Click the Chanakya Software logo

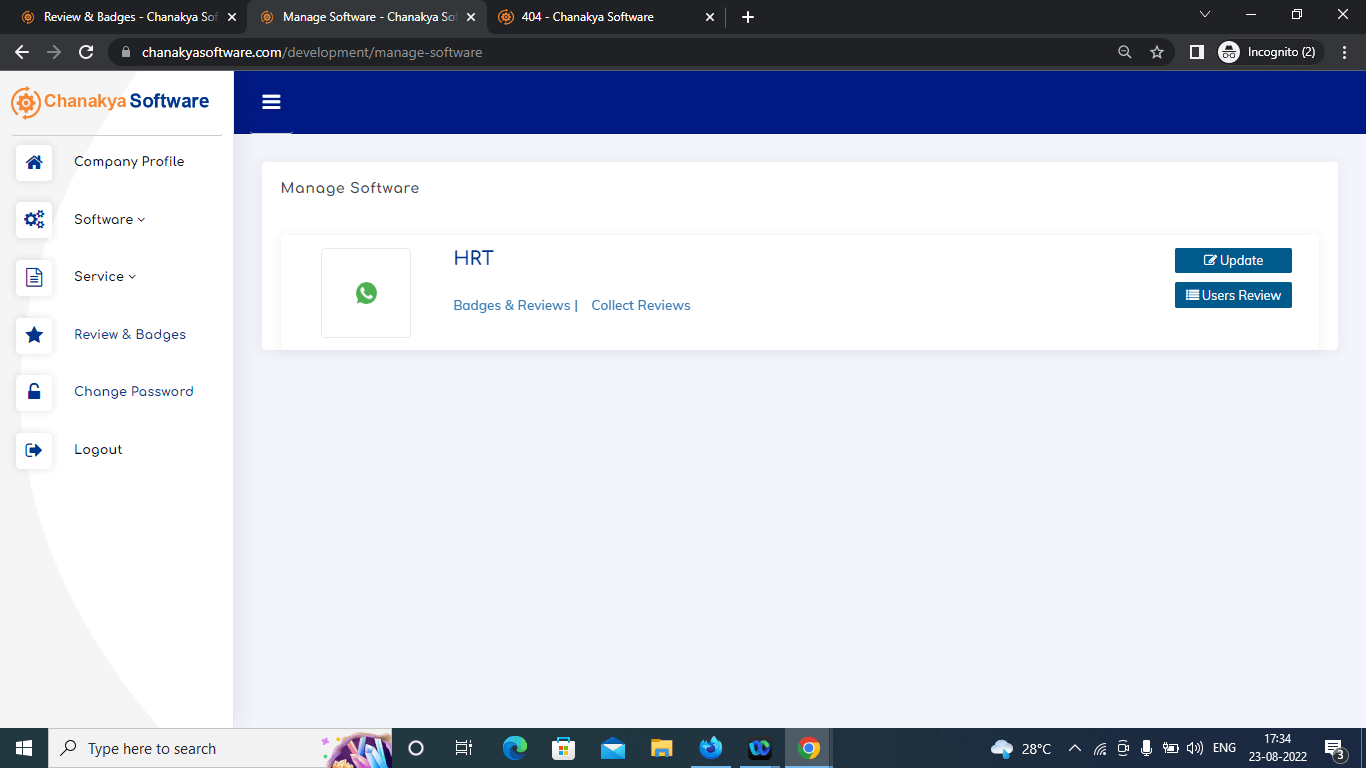[x=110, y=101]
